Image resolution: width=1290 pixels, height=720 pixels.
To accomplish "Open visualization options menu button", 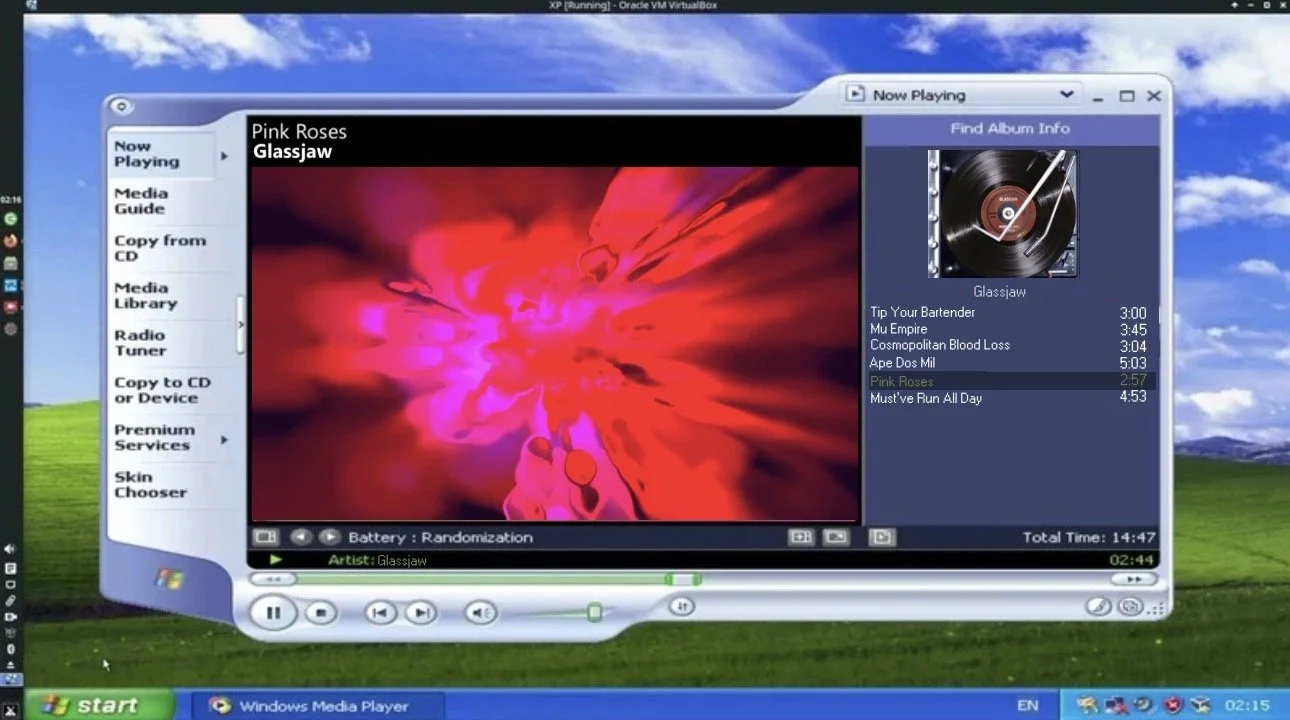I will (265, 537).
